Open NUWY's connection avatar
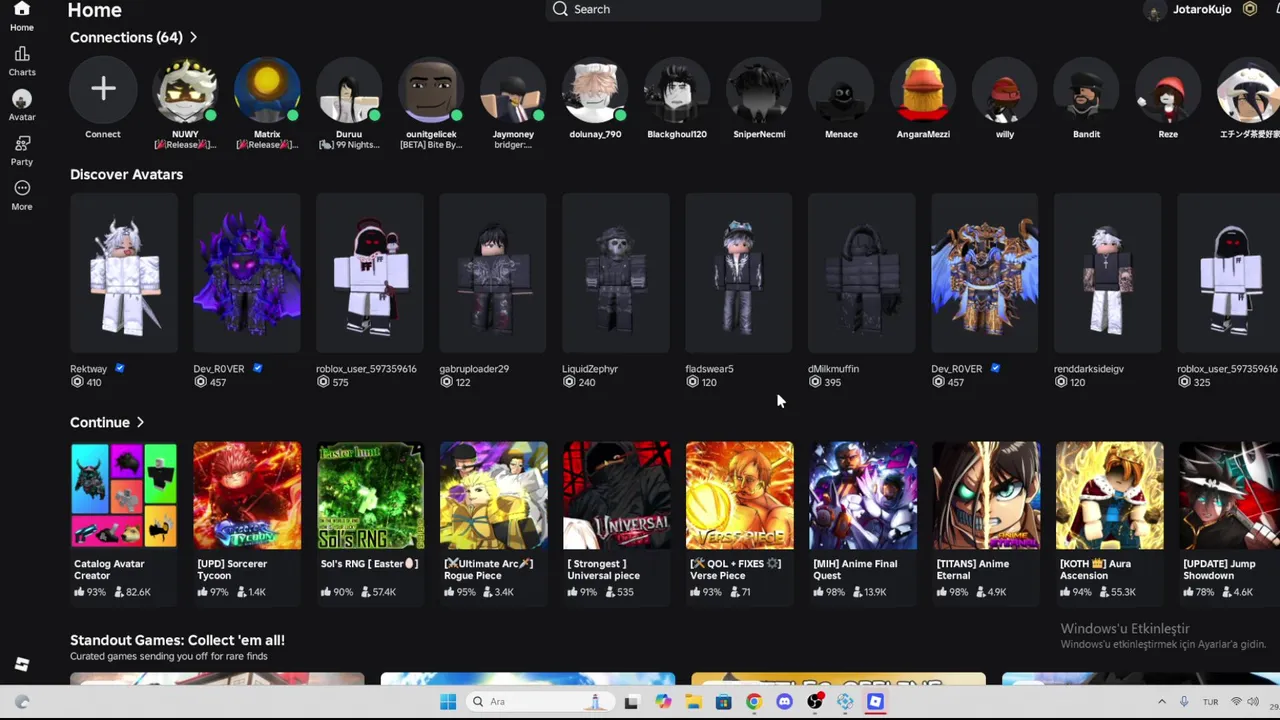 pyautogui.click(x=185, y=89)
